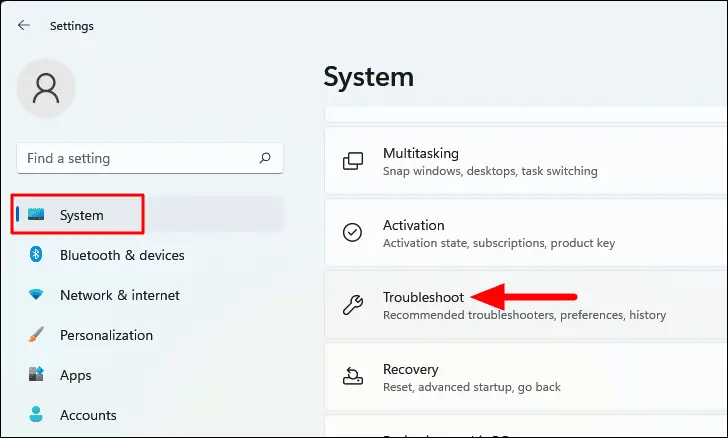Image resolution: width=728 pixels, height=438 pixels.
Task: Click the Troubleshoot wrench icon
Action: pos(353,305)
